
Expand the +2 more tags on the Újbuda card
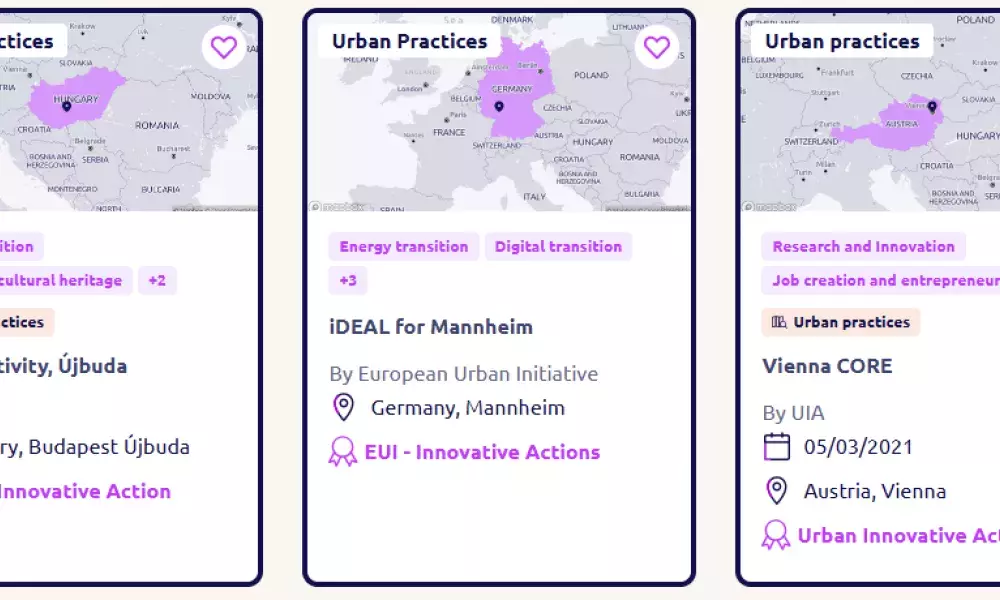[x=157, y=281]
